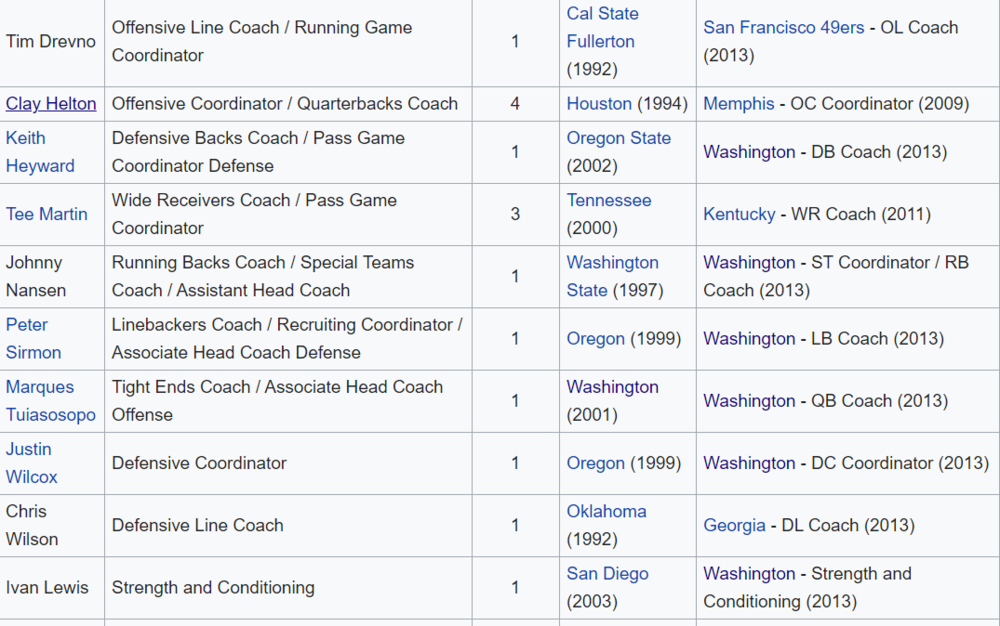Click the Houston alma mater link
Viewport: 1000px width, 626px height.
tap(599, 104)
